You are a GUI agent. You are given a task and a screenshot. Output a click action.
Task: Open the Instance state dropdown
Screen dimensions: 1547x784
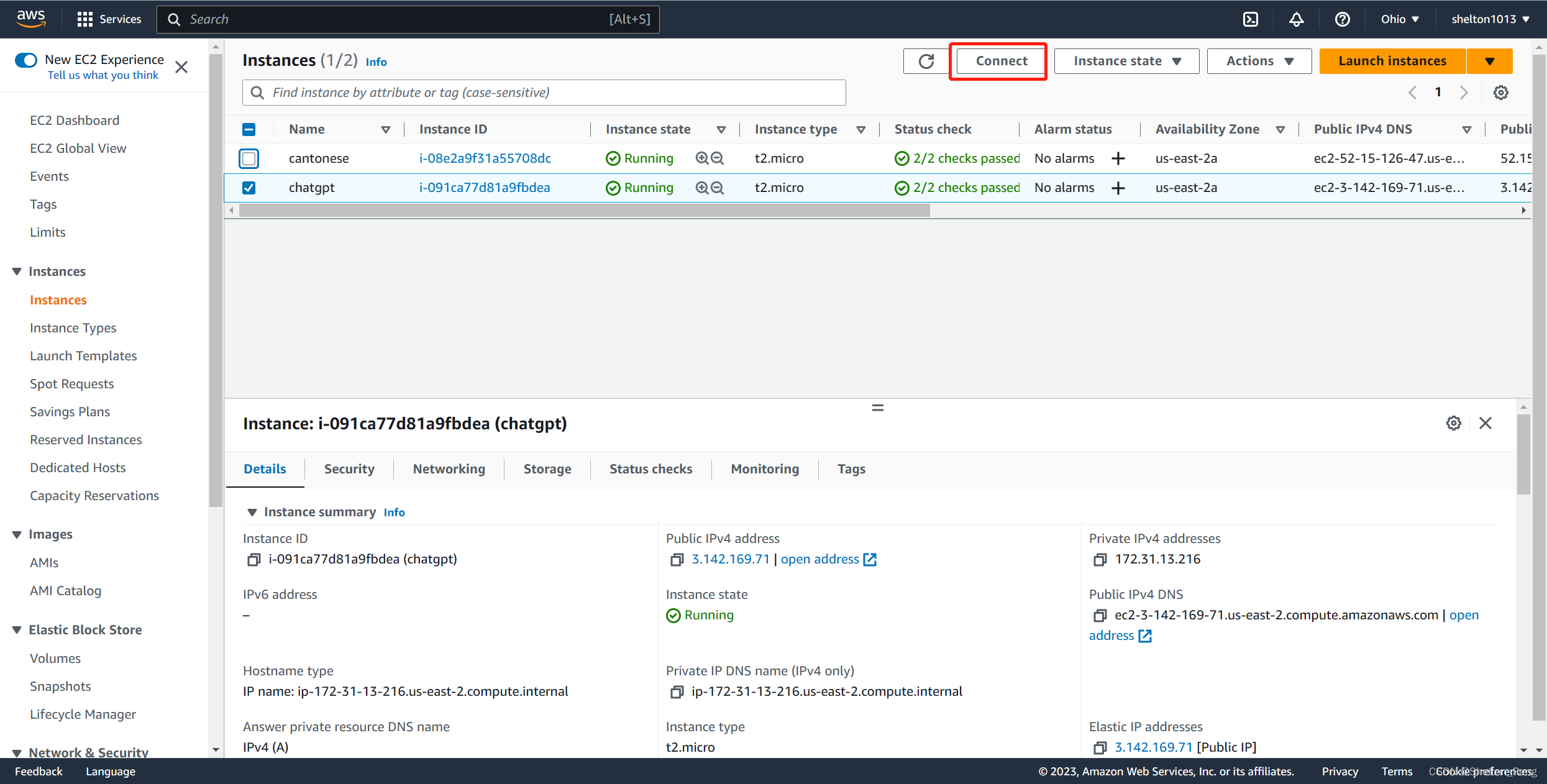coord(1126,61)
